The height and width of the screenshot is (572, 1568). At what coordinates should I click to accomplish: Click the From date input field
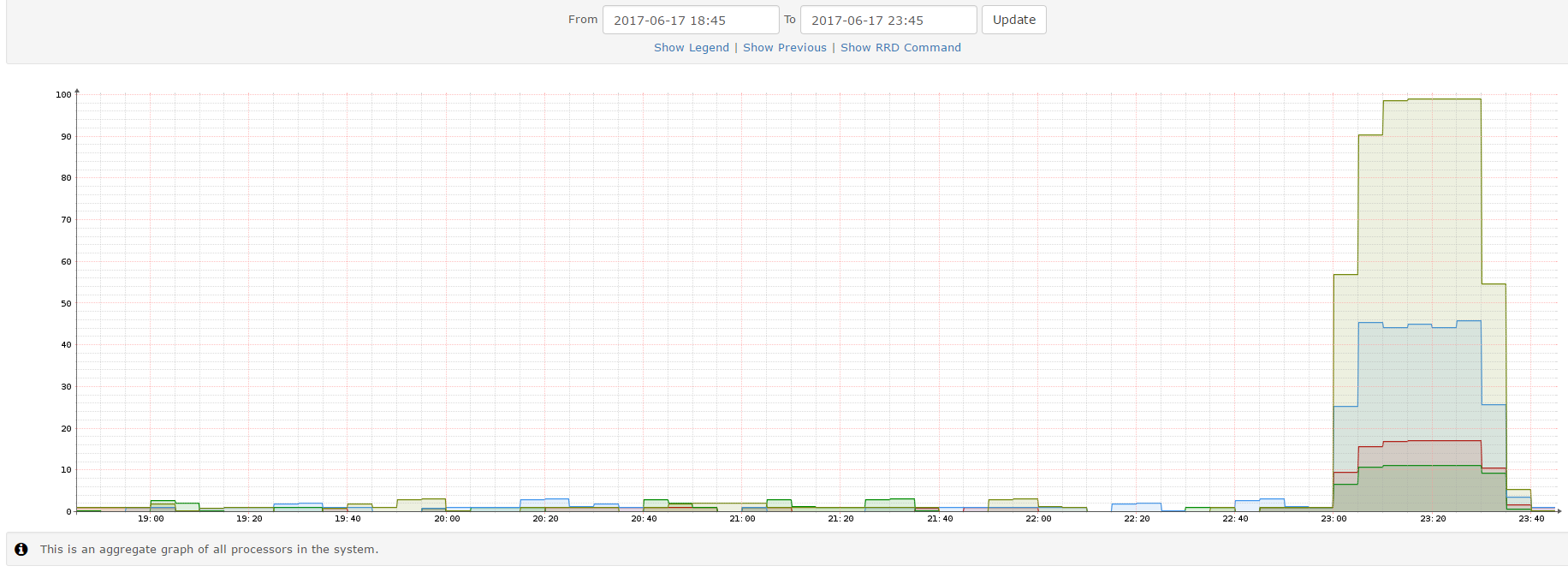click(691, 20)
